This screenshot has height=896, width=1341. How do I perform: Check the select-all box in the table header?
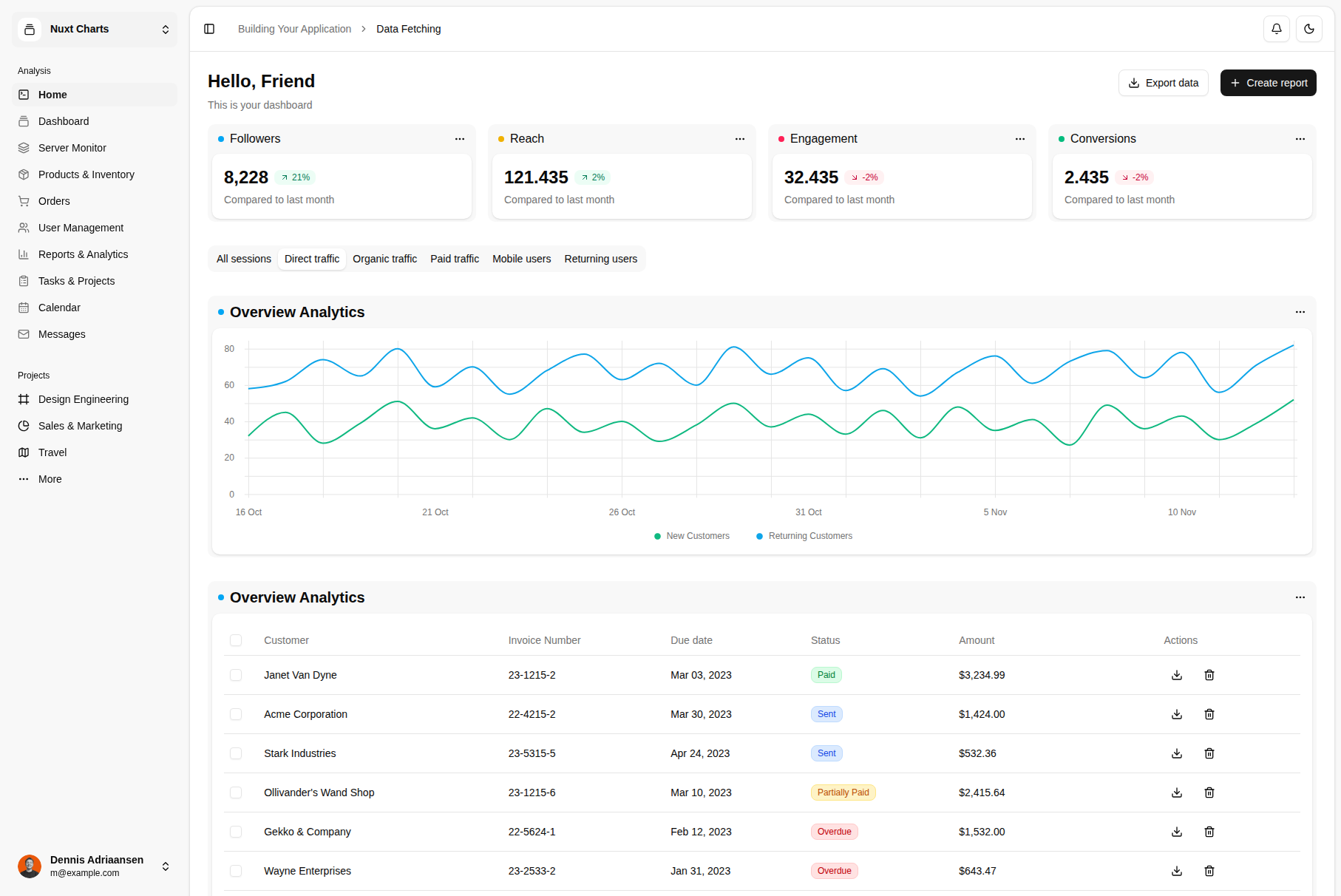tap(236, 640)
